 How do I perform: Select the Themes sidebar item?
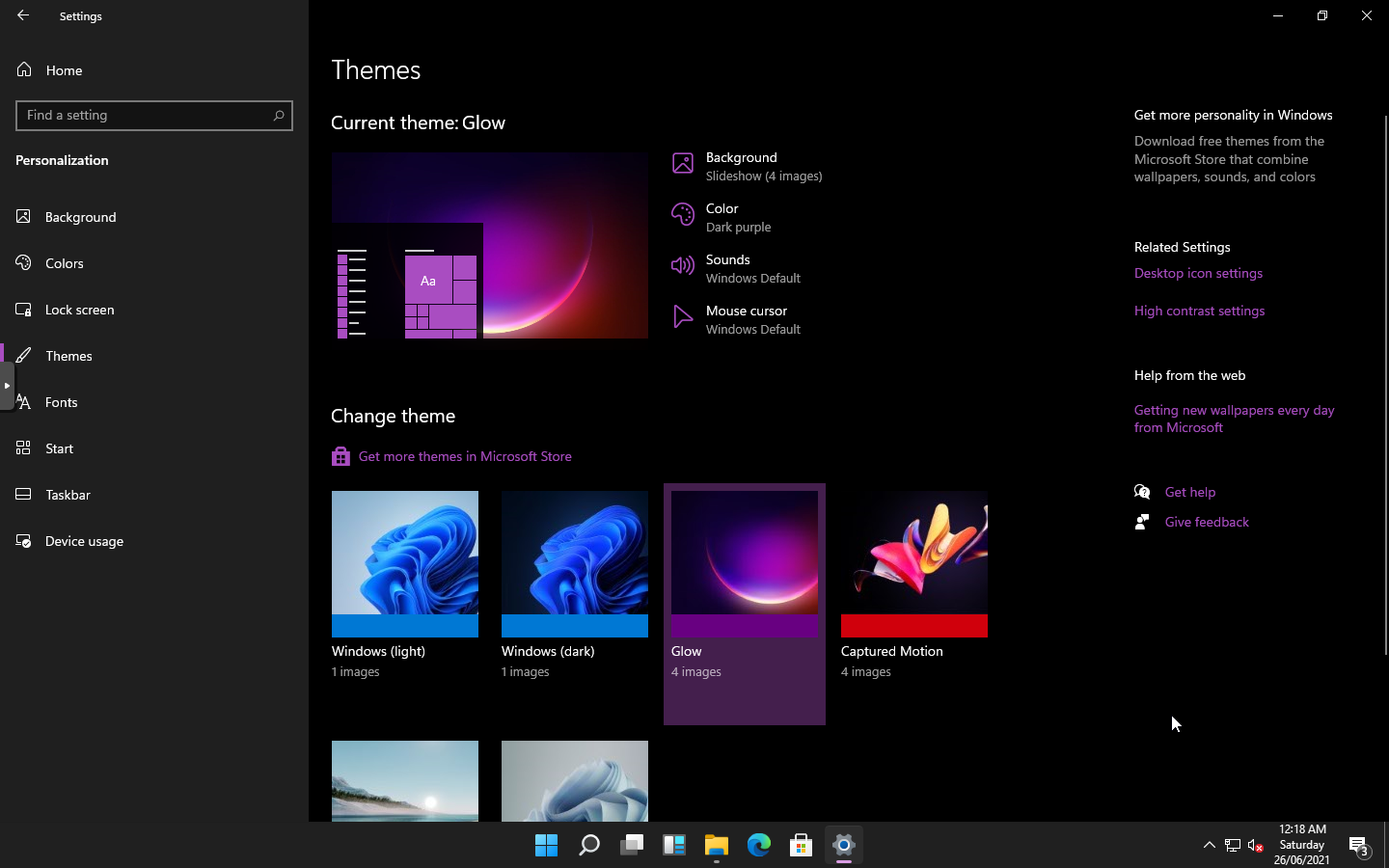pos(154,356)
